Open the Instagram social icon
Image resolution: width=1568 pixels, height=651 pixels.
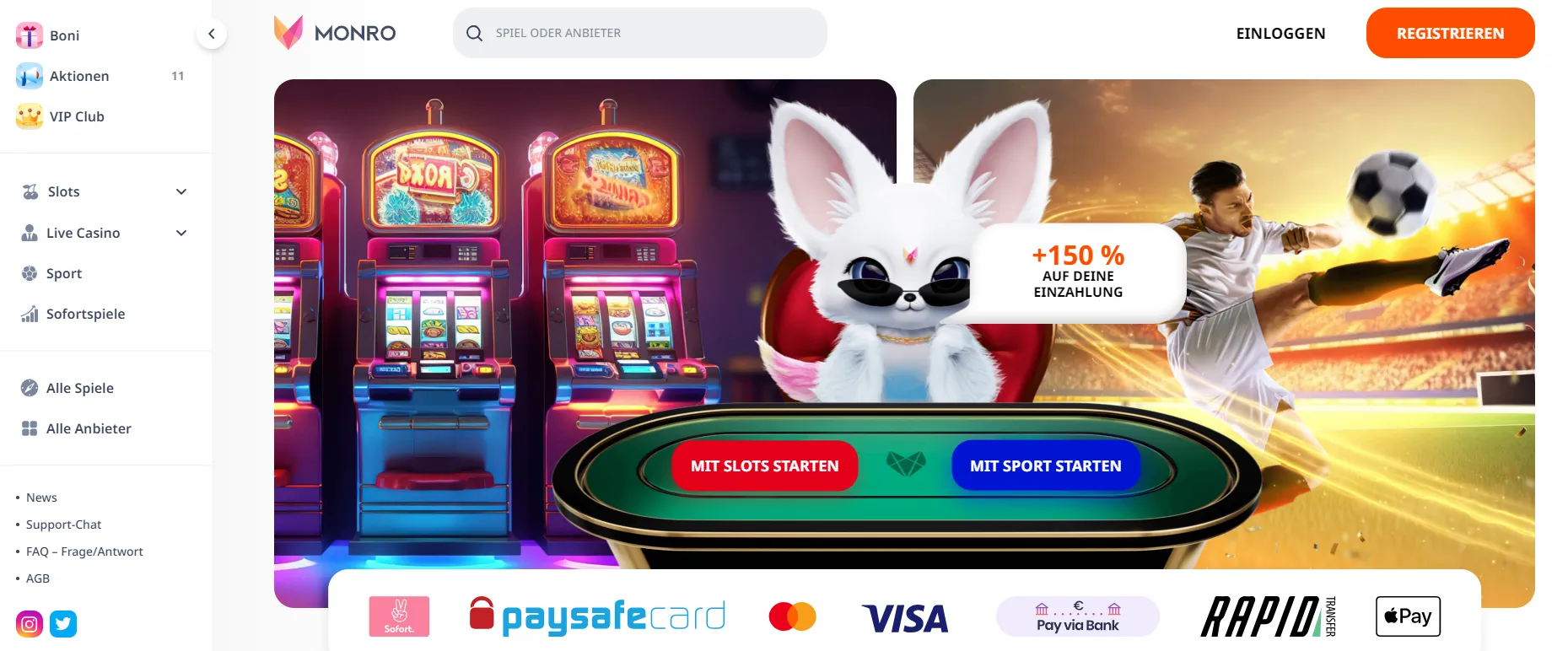(x=30, y=624)
